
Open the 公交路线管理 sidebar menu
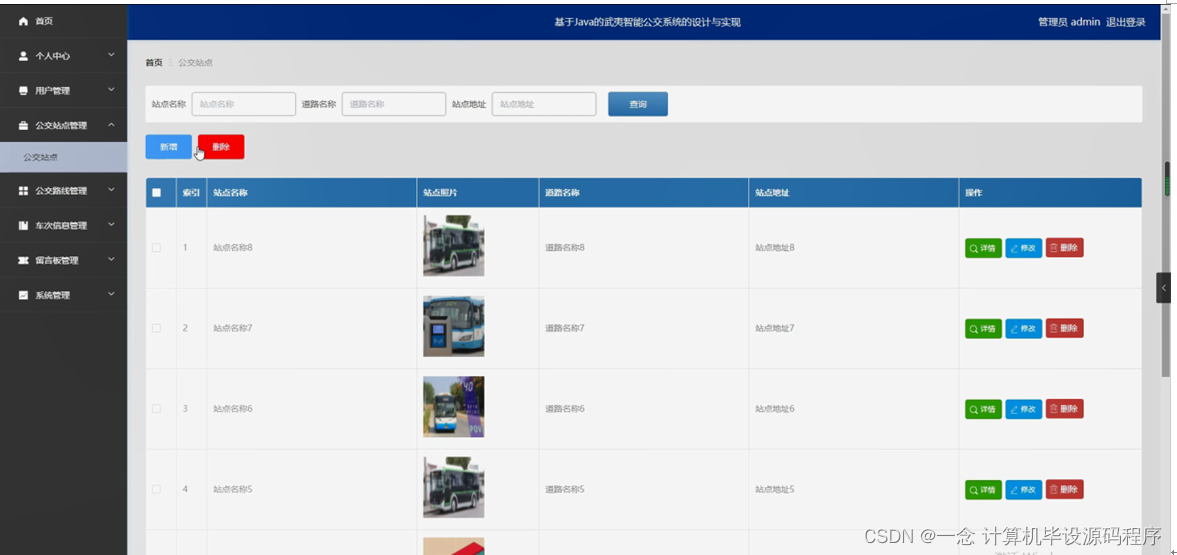64,191
